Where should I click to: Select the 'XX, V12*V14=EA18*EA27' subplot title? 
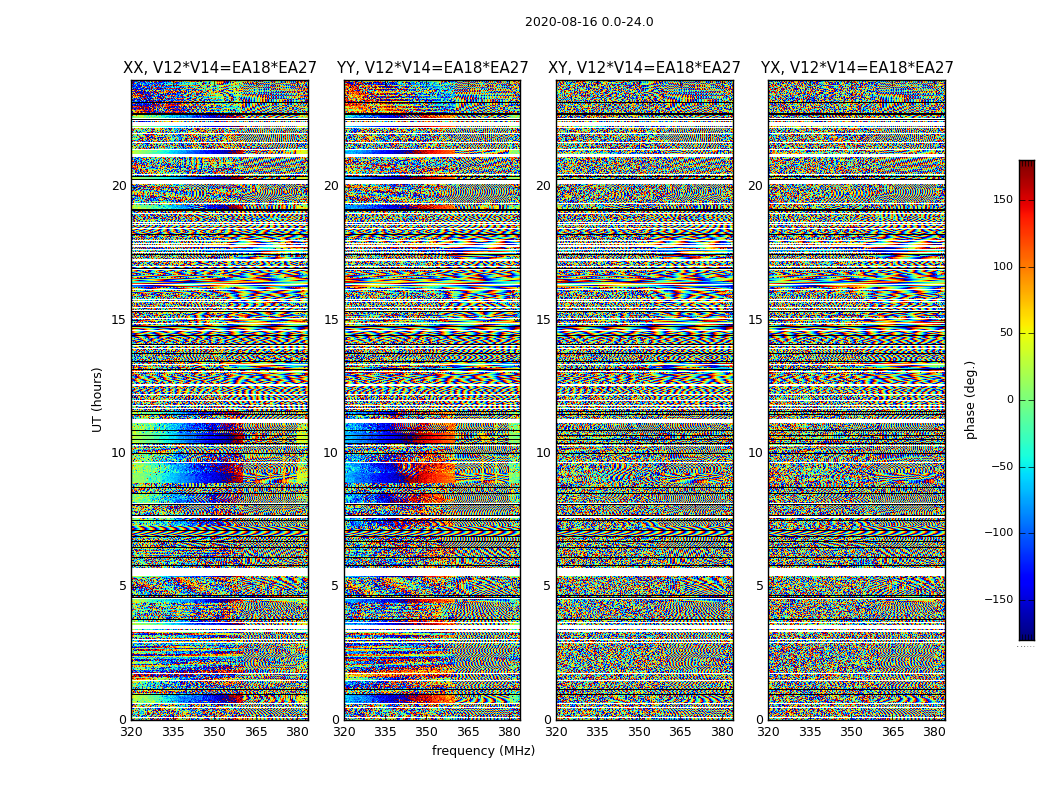pyautogui.click(x=220, y=68)
